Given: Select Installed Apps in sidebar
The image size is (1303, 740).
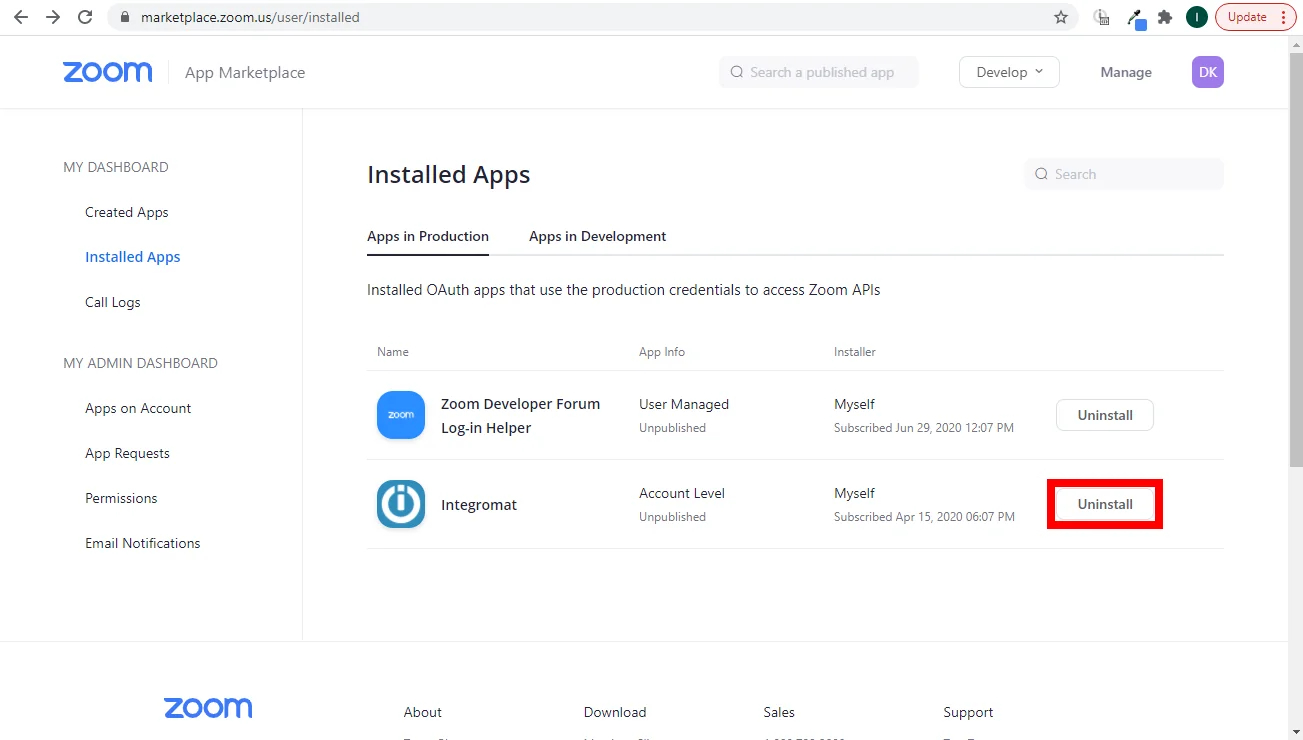Looking at the screenshot, I should [x=133, y=257].
